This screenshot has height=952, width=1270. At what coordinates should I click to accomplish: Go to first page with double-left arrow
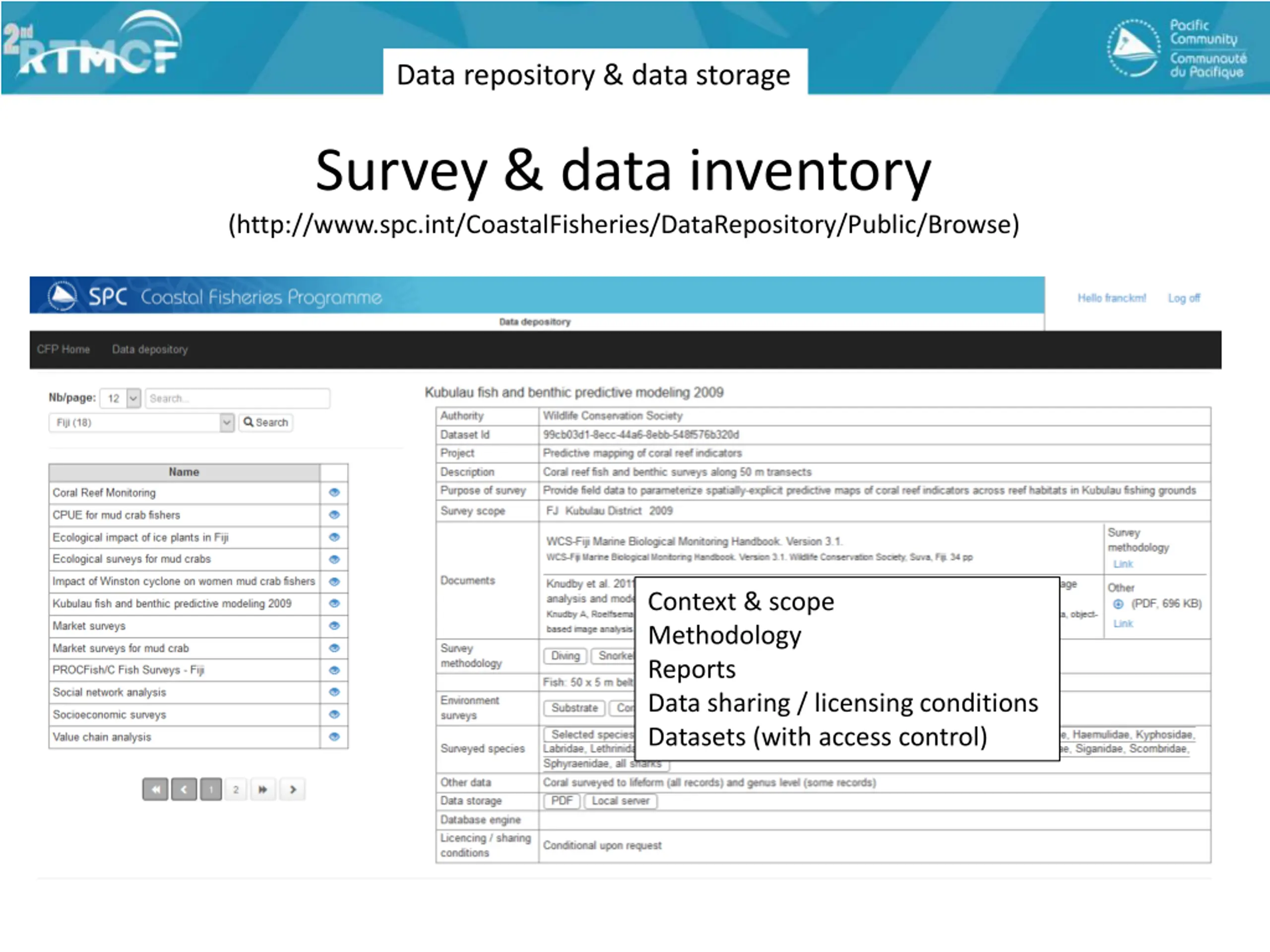click(155, 789)
